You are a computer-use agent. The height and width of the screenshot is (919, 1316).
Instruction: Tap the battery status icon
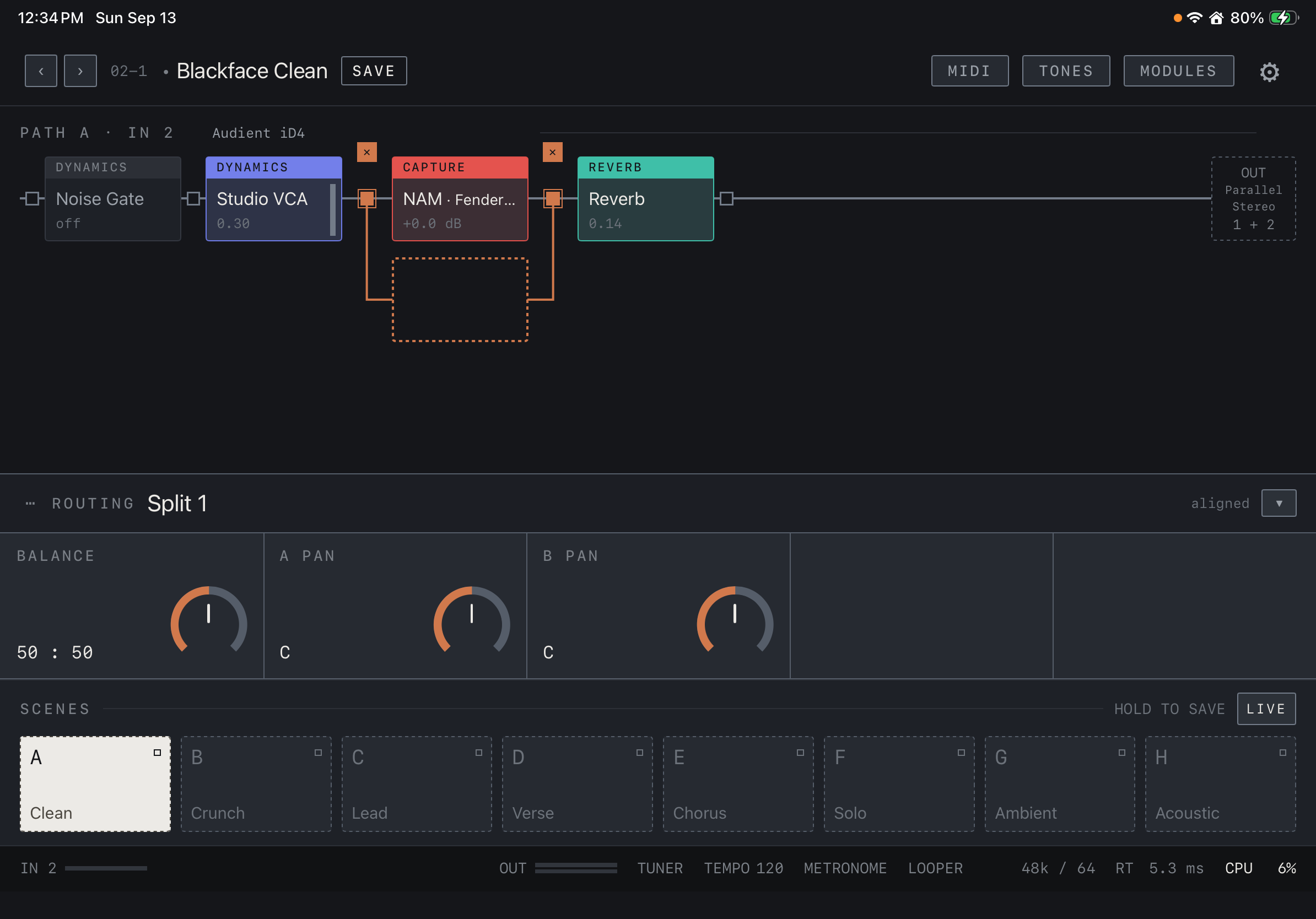[1284, 18]
